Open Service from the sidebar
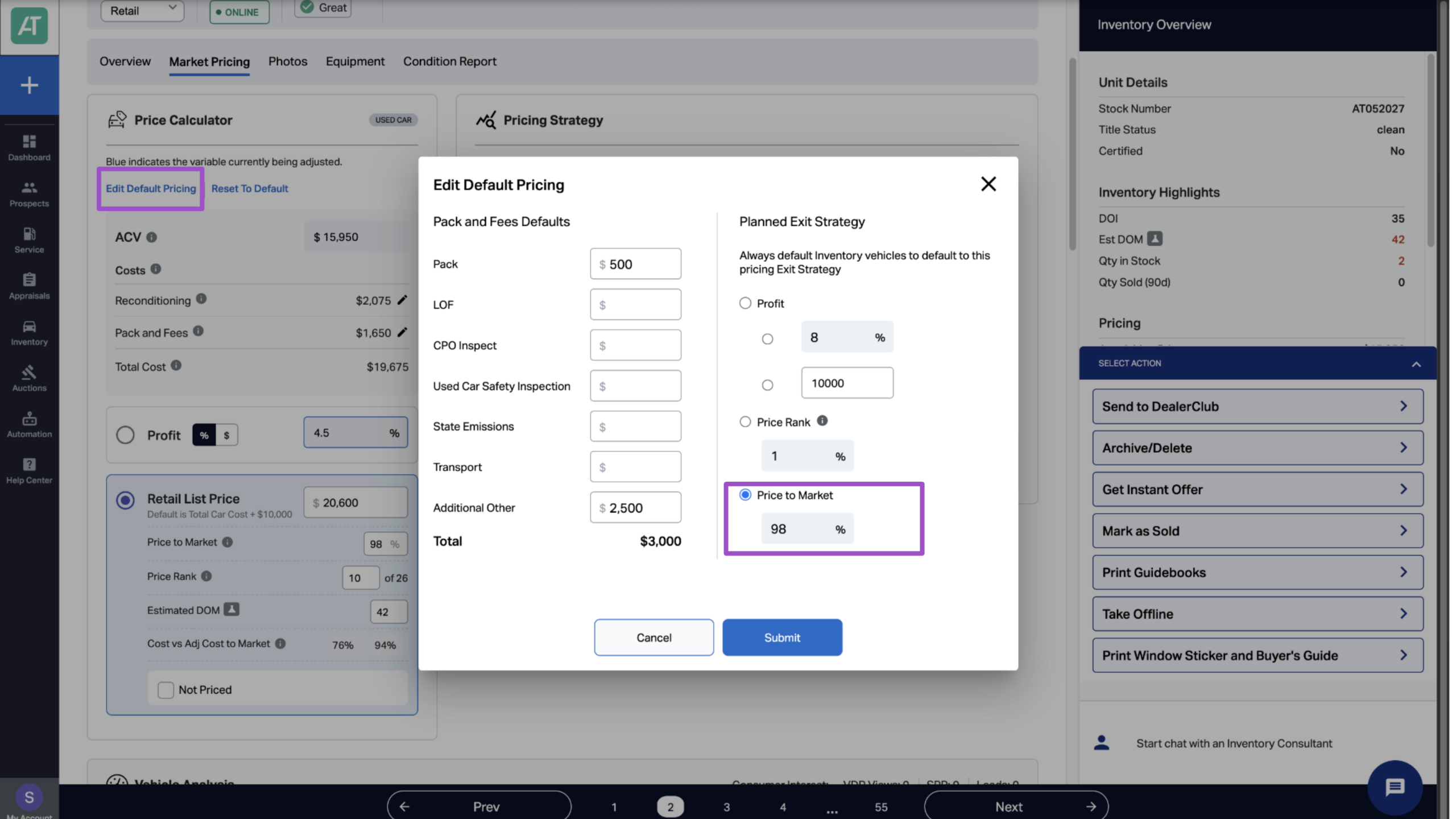Screen dimensions: 1456x819 29,240
